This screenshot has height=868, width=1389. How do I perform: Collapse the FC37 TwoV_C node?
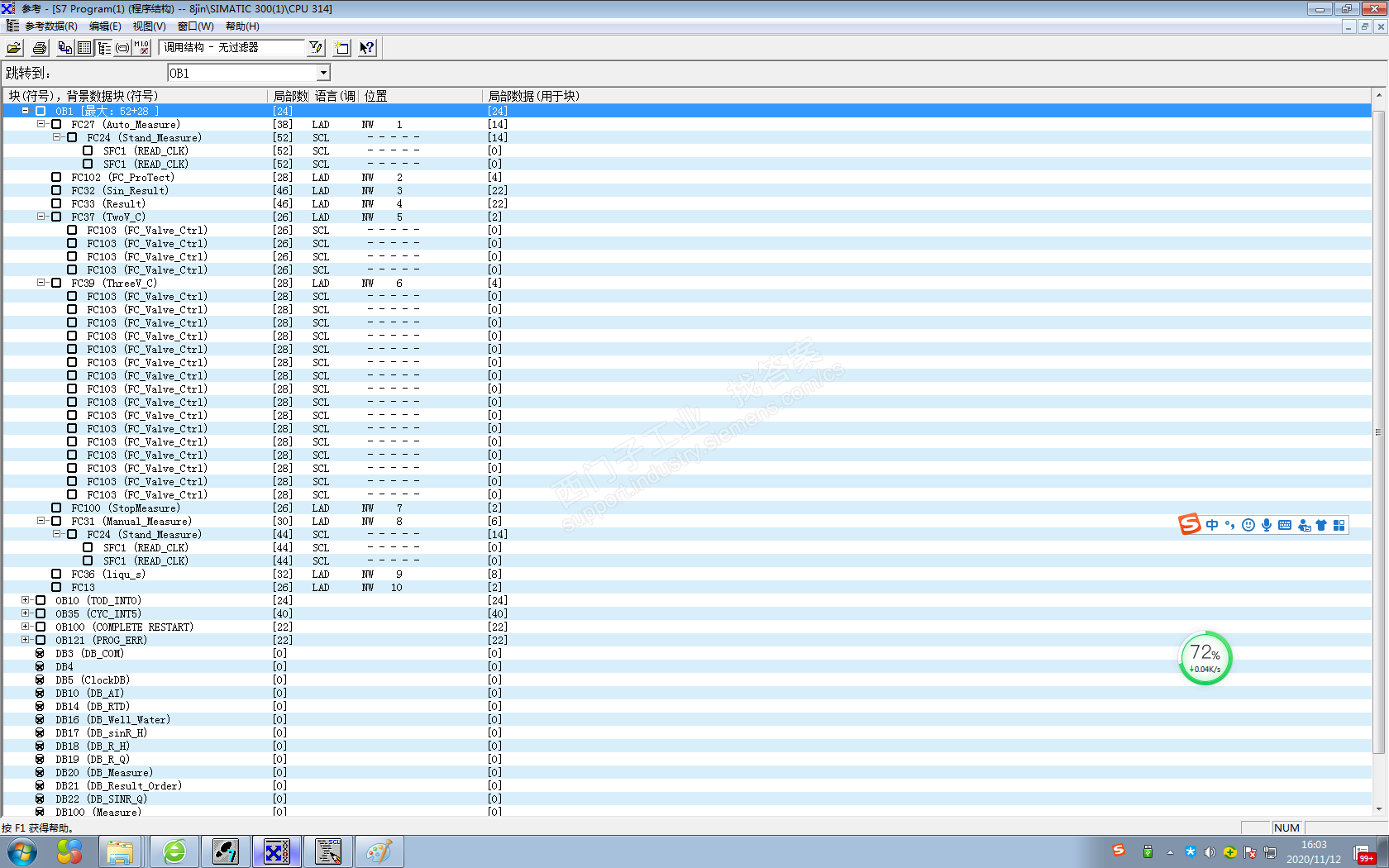(x=41, y=217)
